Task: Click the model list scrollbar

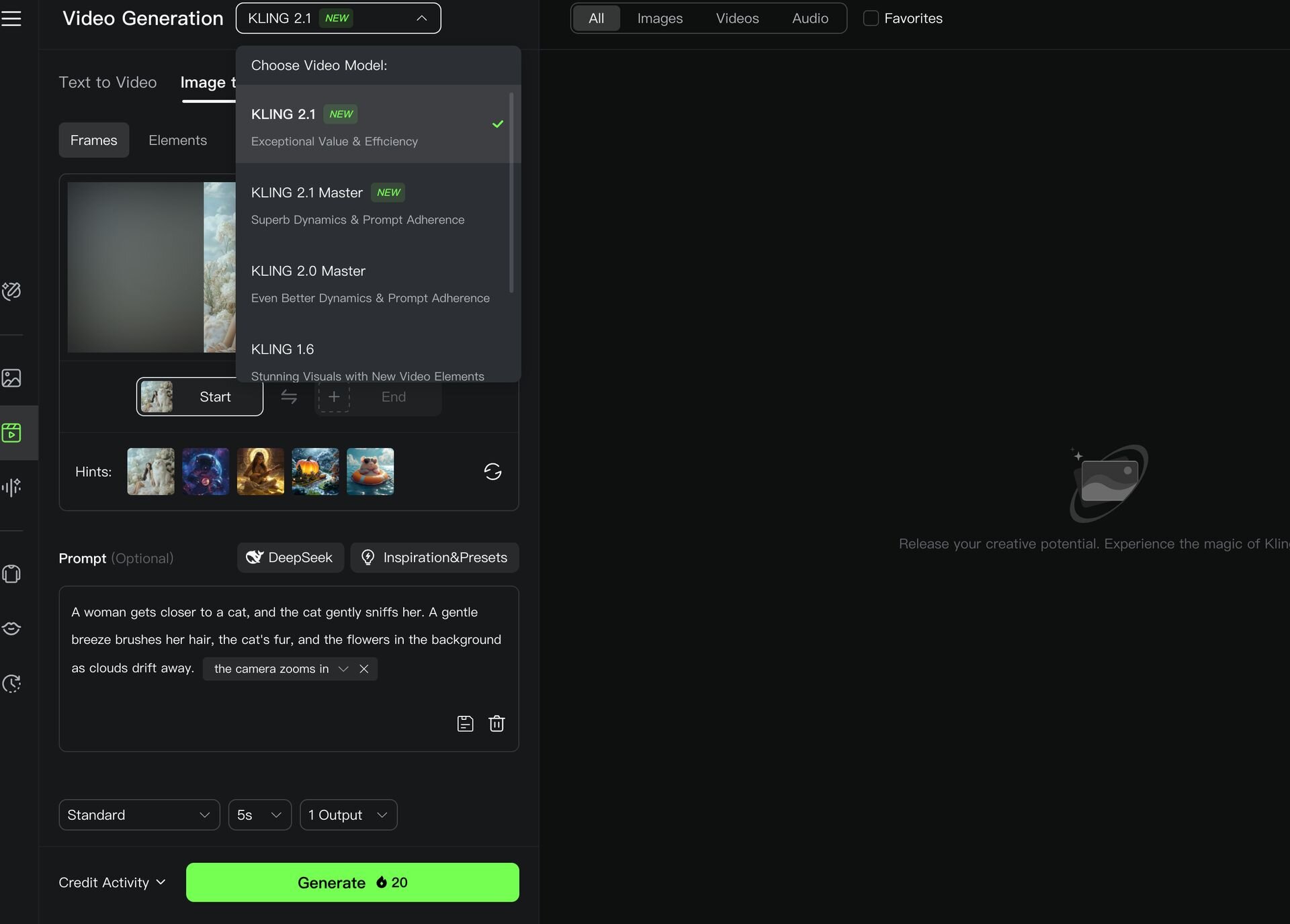Action: 512,193
